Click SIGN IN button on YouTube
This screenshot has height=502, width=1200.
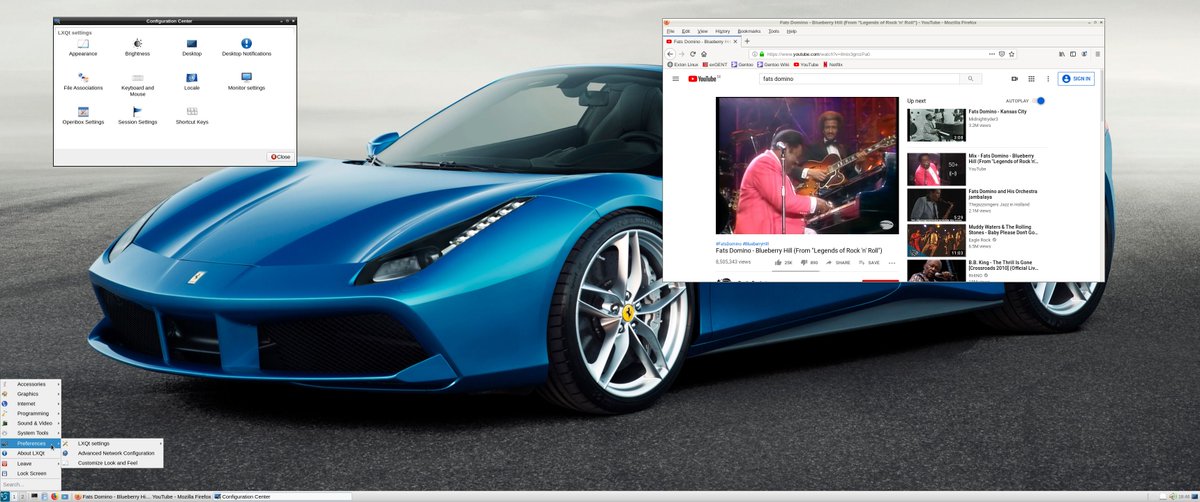(x=1077, y=78)
